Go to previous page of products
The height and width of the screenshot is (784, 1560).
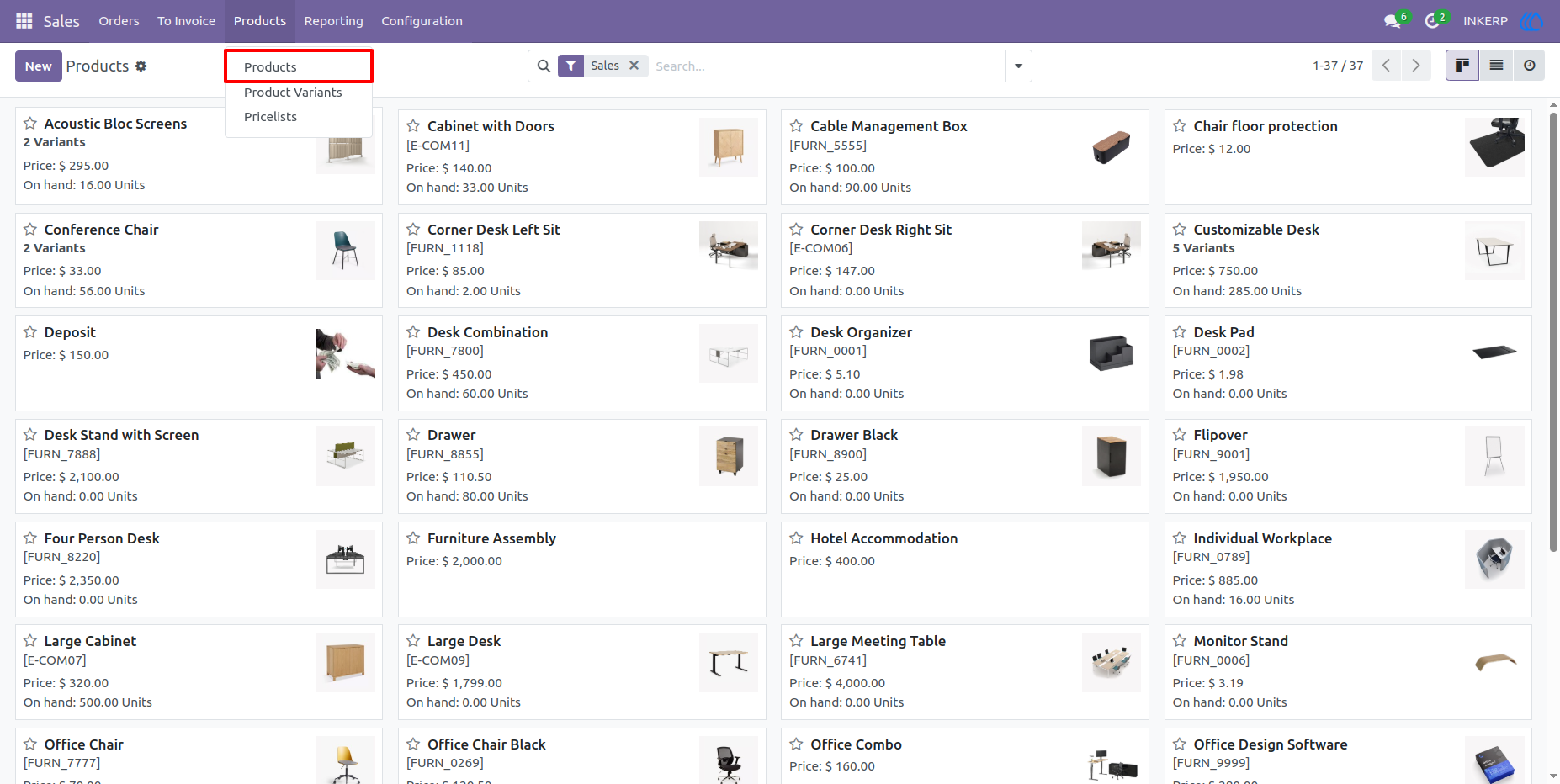[x=1386, y=66]
